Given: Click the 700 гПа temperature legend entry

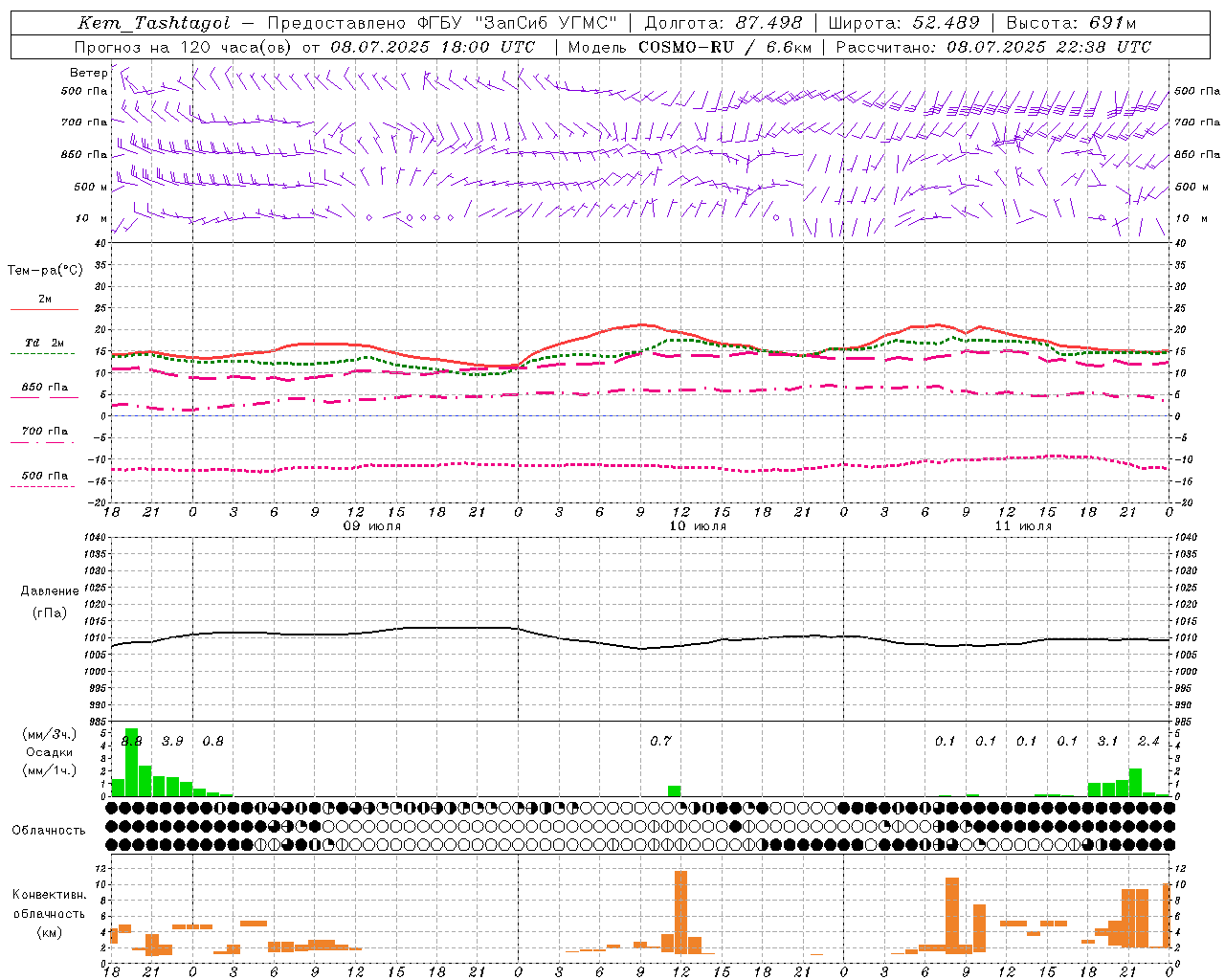Looking at the screenshot, I should pos(45,431).
